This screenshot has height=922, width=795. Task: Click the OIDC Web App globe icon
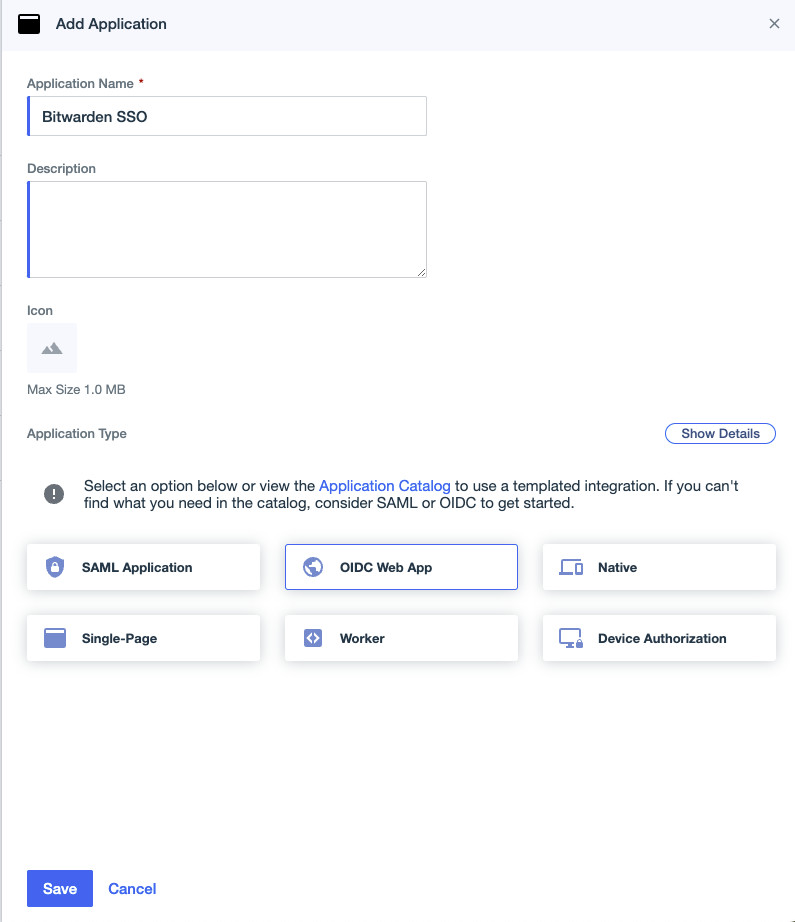tap(313, 567)
